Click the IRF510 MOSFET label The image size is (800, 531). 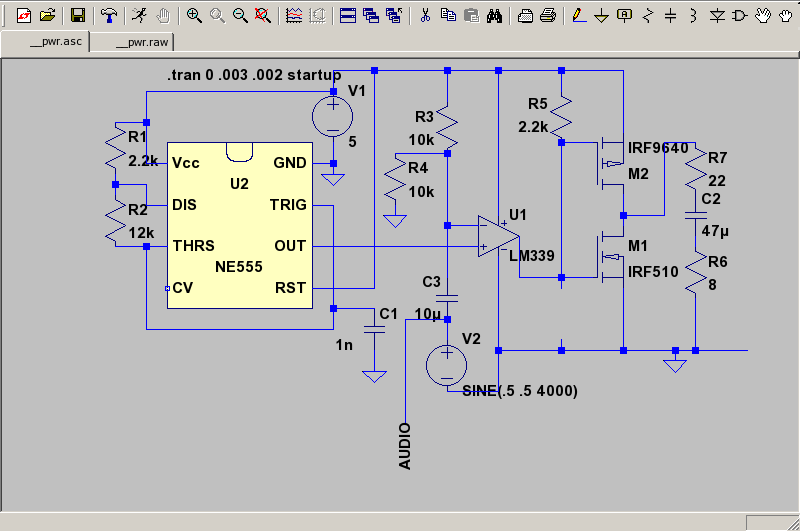tap(653, 271)
